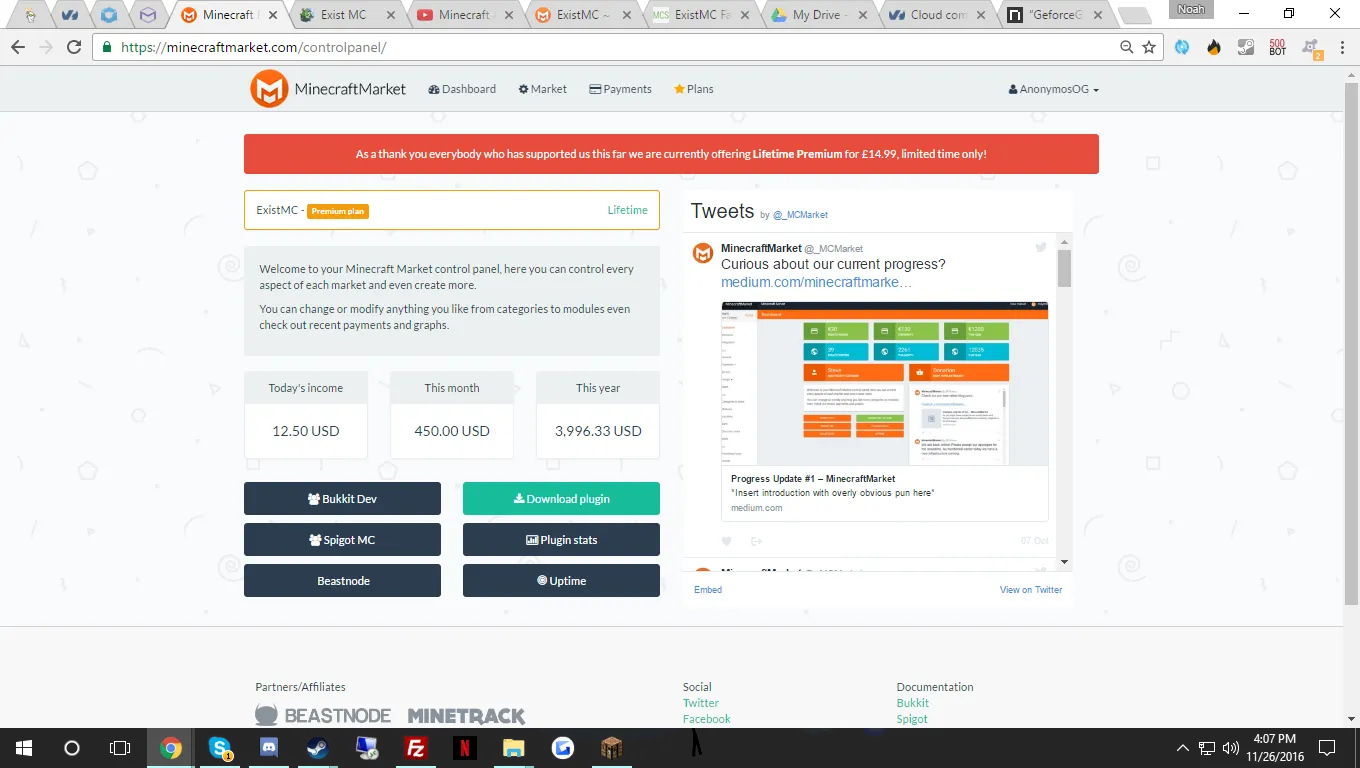Click the @_MCMarket link beside Tweets
This screenshot has height=768, width=1360.
pyautogui.click(x=800, y=215)
